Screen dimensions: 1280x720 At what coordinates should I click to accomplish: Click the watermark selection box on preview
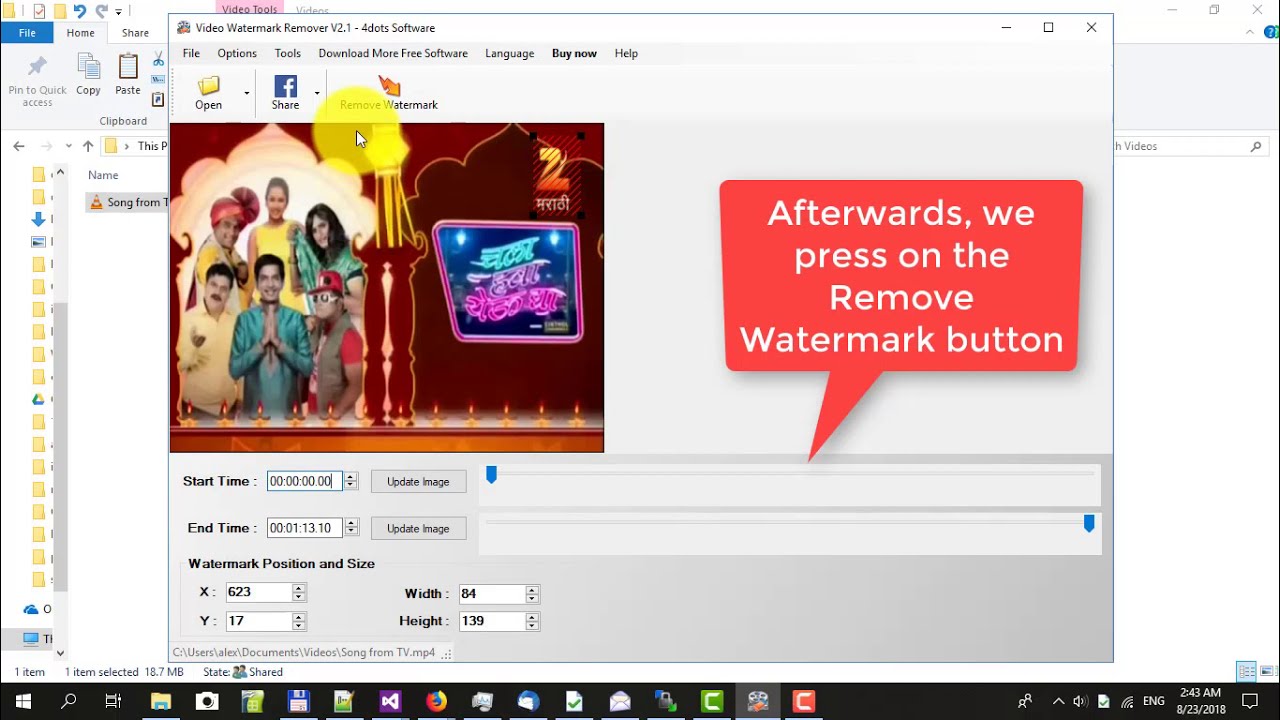[x=556, y=177]
